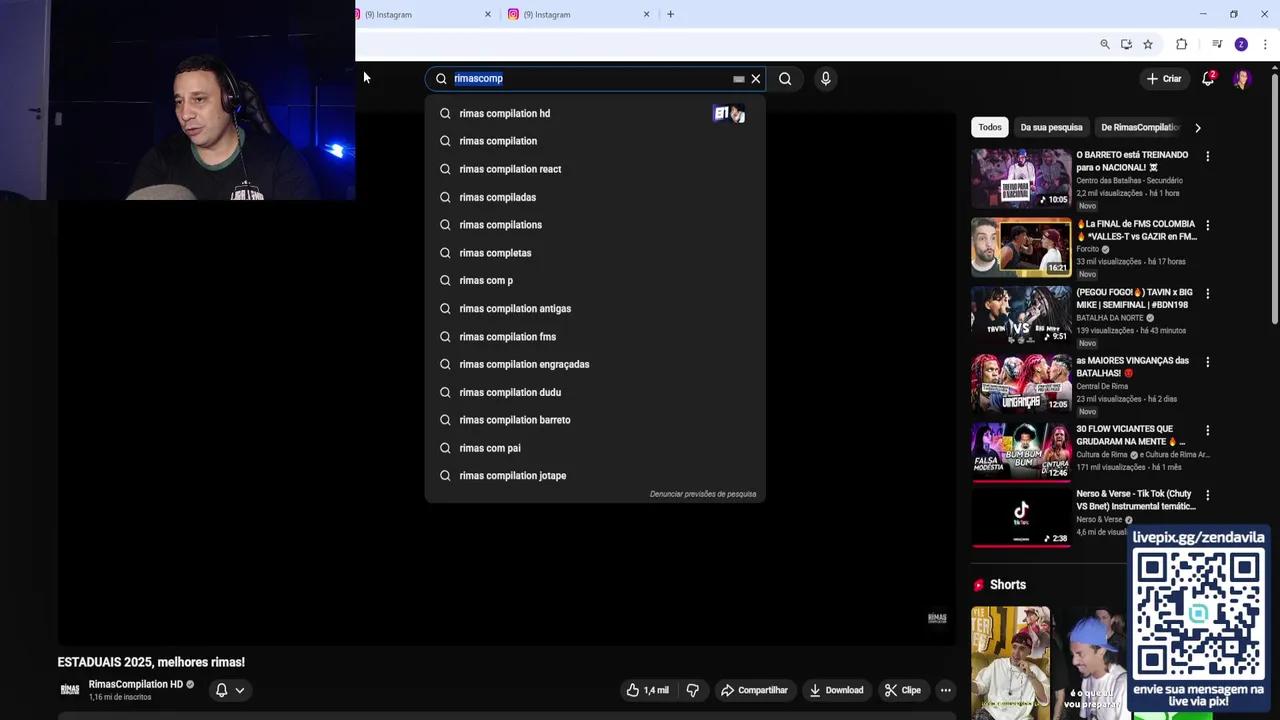Open "30 FLOW VICIANTES" video thumbnail

click(x=1021, y=453)
